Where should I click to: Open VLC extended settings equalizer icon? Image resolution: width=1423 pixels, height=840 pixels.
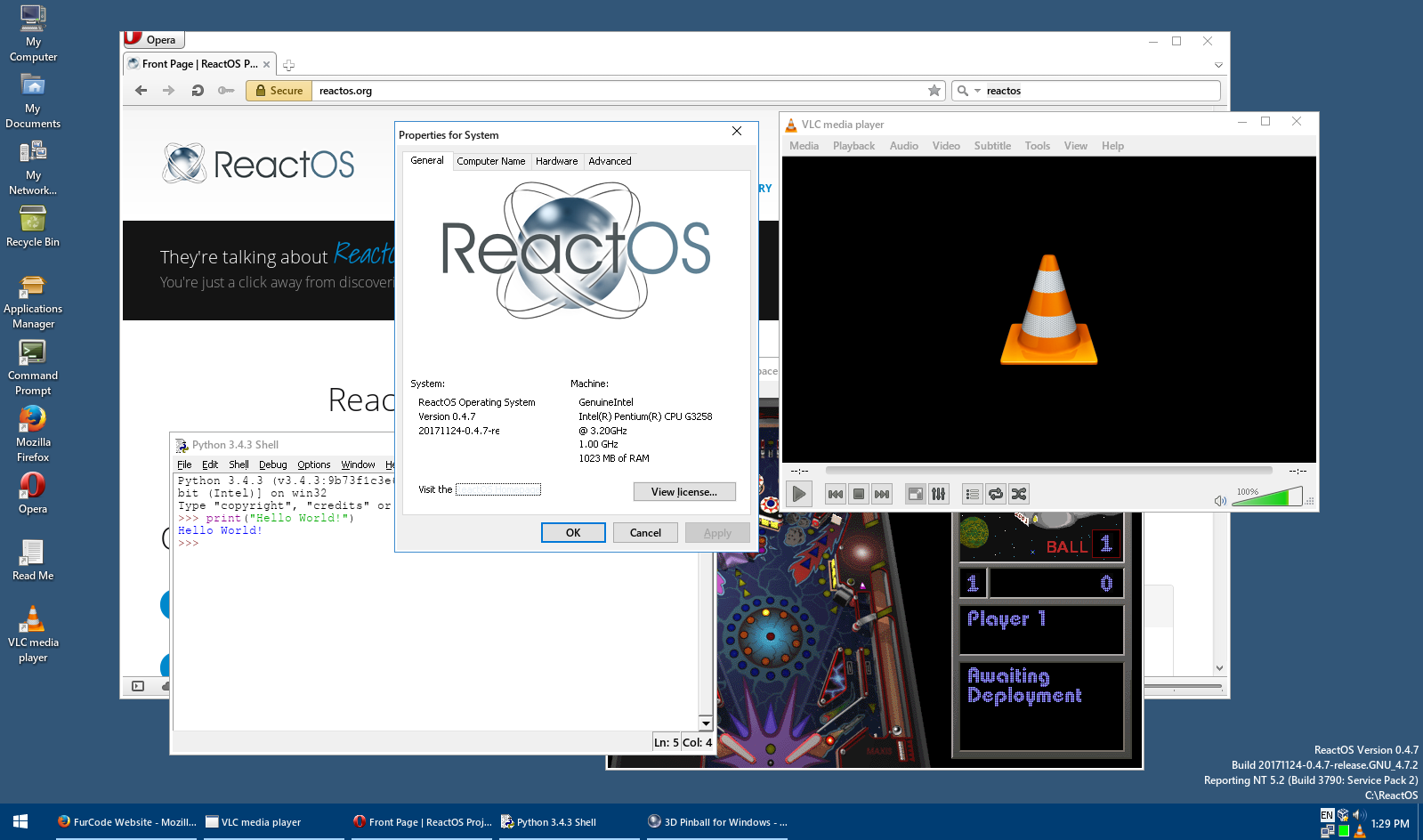[938, 494]
